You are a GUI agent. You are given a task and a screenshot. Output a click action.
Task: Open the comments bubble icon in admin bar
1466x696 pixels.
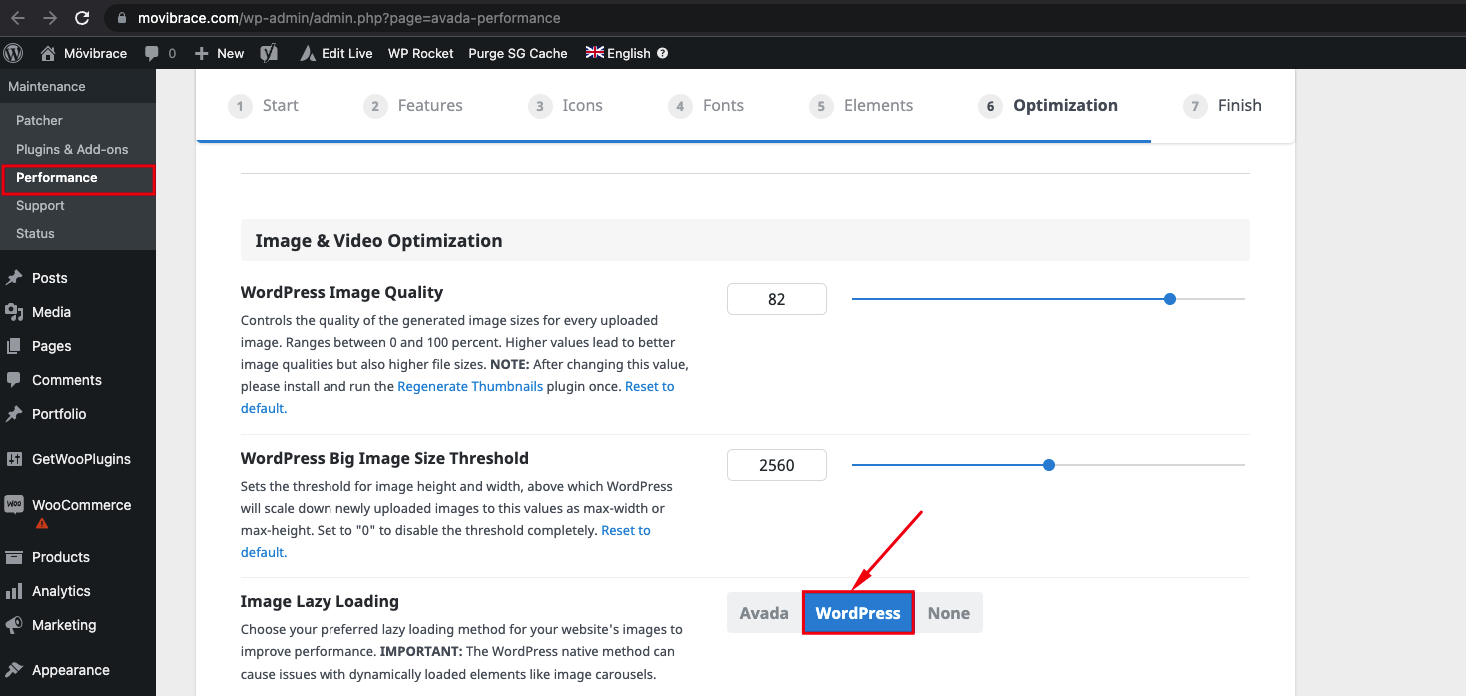pyautogui.click(x=152, y=53)
